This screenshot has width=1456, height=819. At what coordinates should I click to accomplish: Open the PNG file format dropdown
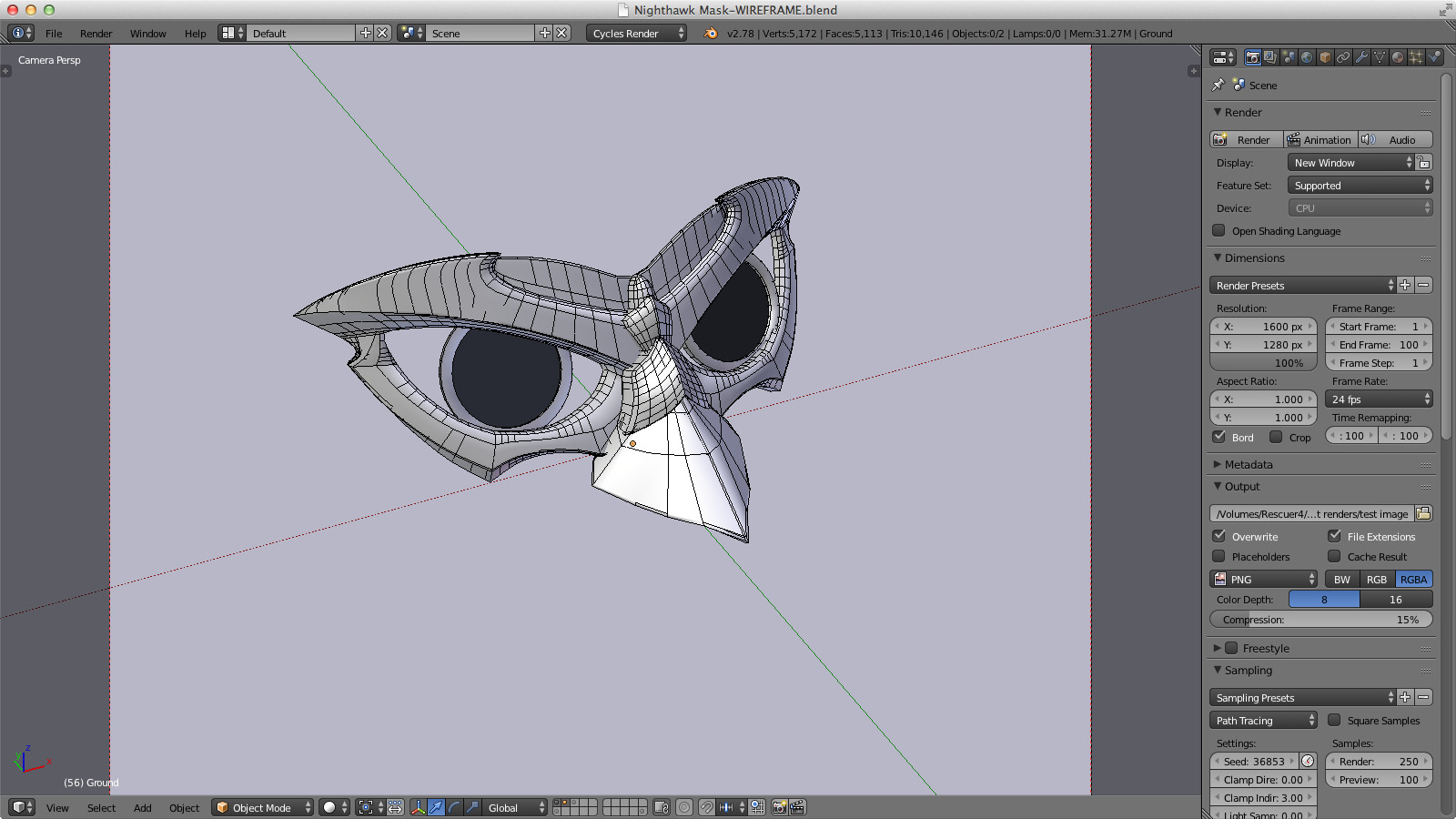coord(1263,579)
